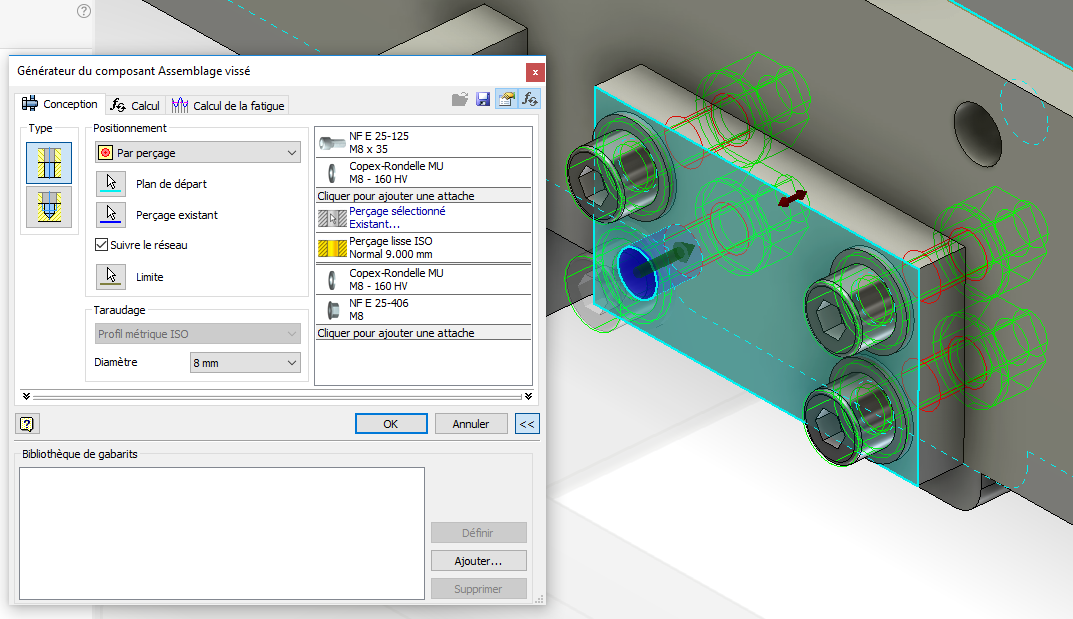Viewport: 1073px width, 619px height.
Task: Click the Limite selection arrow button
Action: (x=111, y=277)
